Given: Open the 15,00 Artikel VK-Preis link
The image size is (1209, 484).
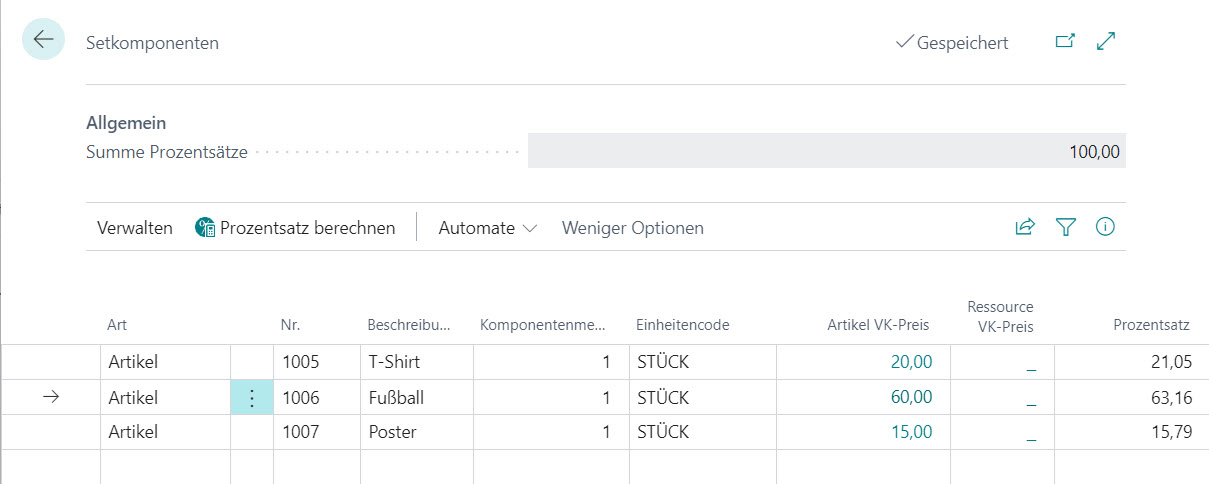Looking at the screenshot, I should [x=911, y=432].
